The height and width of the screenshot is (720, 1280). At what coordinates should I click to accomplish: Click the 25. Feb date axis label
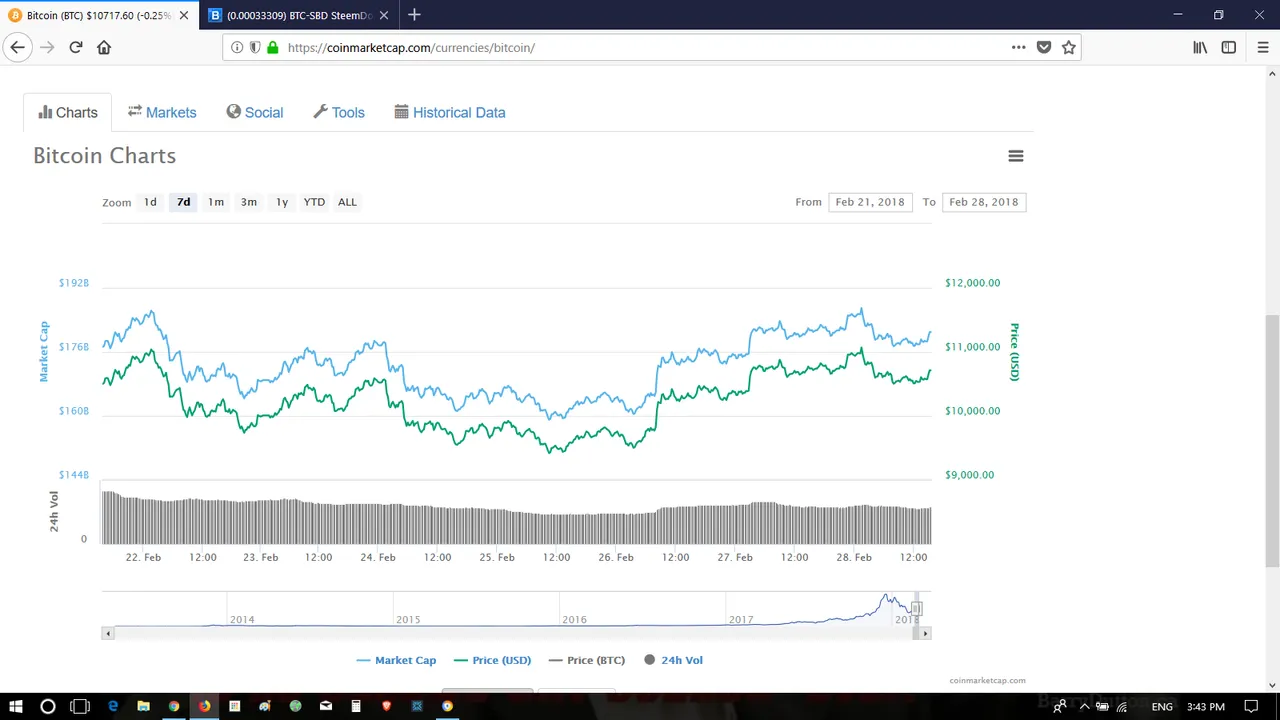pyautogui.click(x=497, y=557)
